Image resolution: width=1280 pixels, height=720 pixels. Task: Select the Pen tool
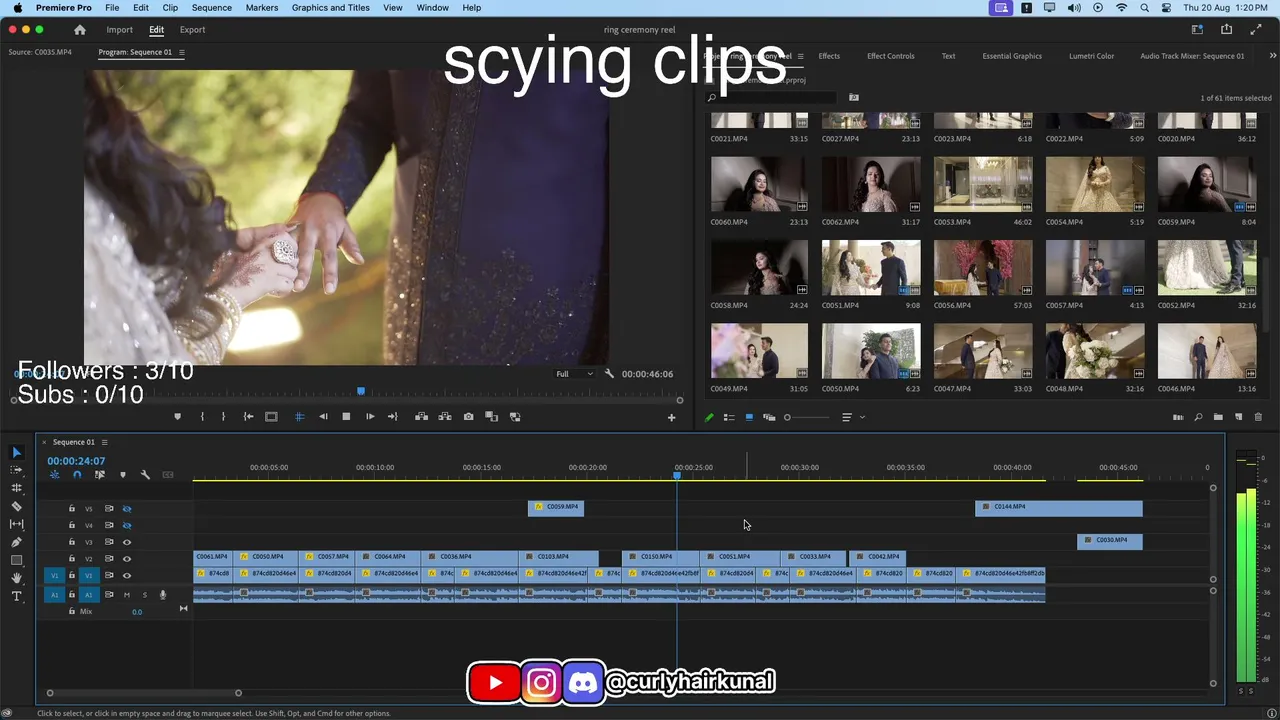(16, 542)
